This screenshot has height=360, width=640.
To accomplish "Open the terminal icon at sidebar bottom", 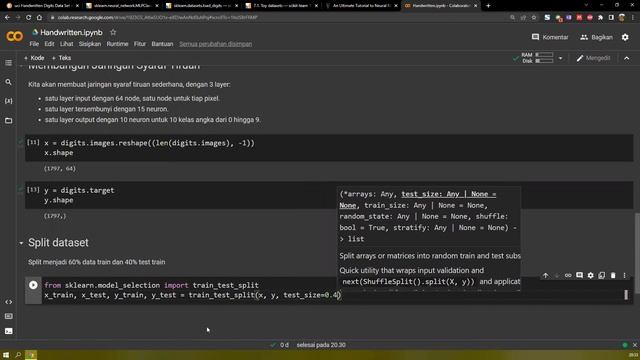I will point(8,331).
